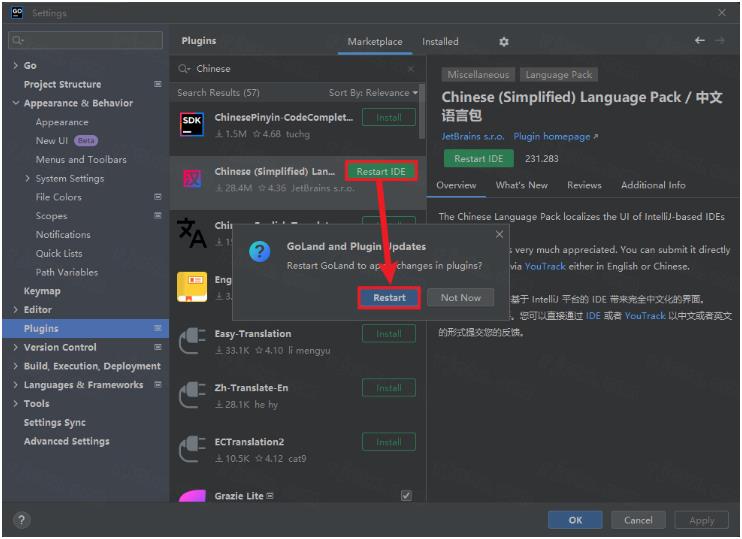Toggle the Grazie Lite enabled checkbox
The height and width of the screenshot is (539, 742).
pyautogui.click(x=406, y=495)
